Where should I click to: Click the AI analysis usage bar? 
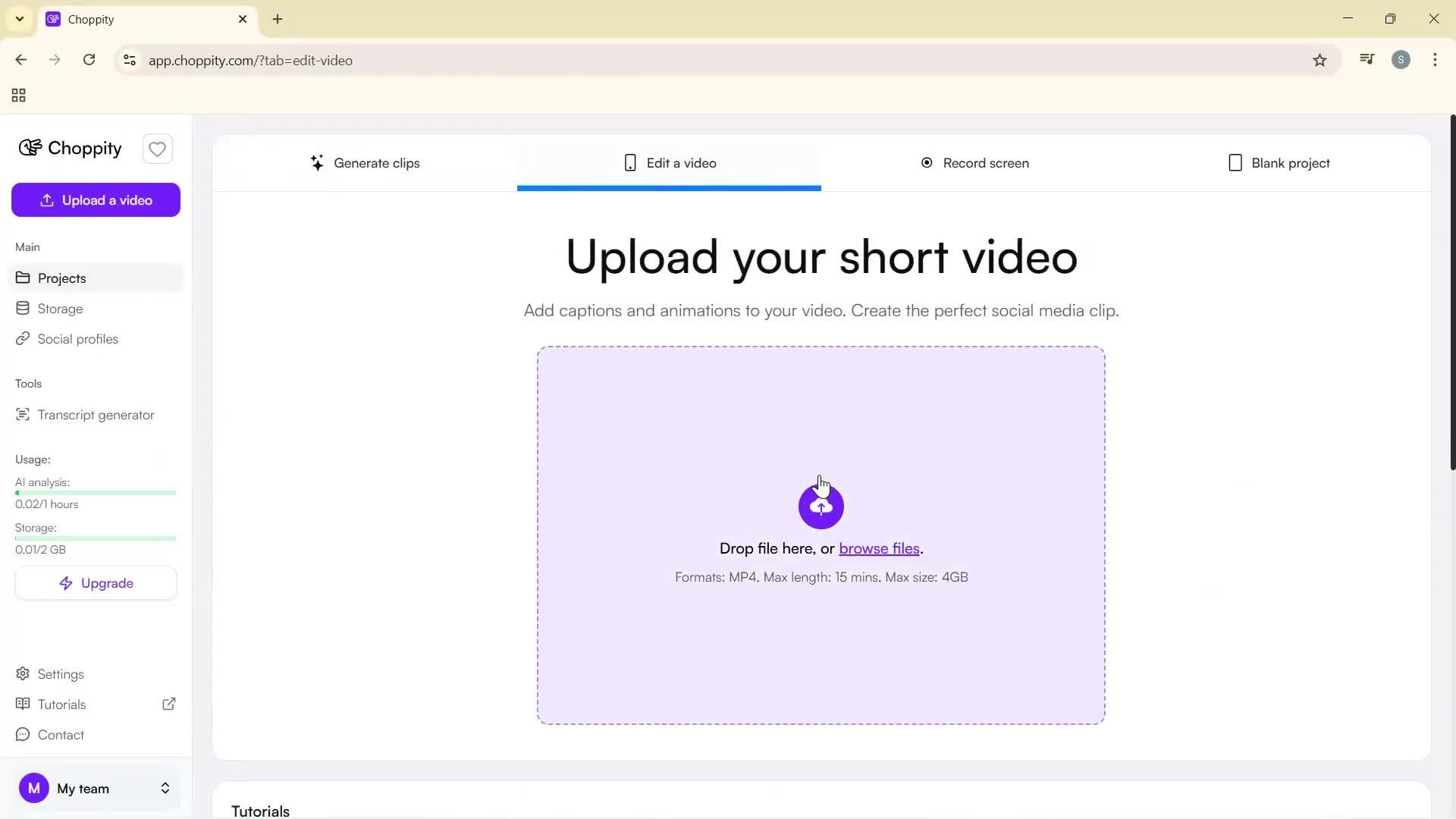95,492
